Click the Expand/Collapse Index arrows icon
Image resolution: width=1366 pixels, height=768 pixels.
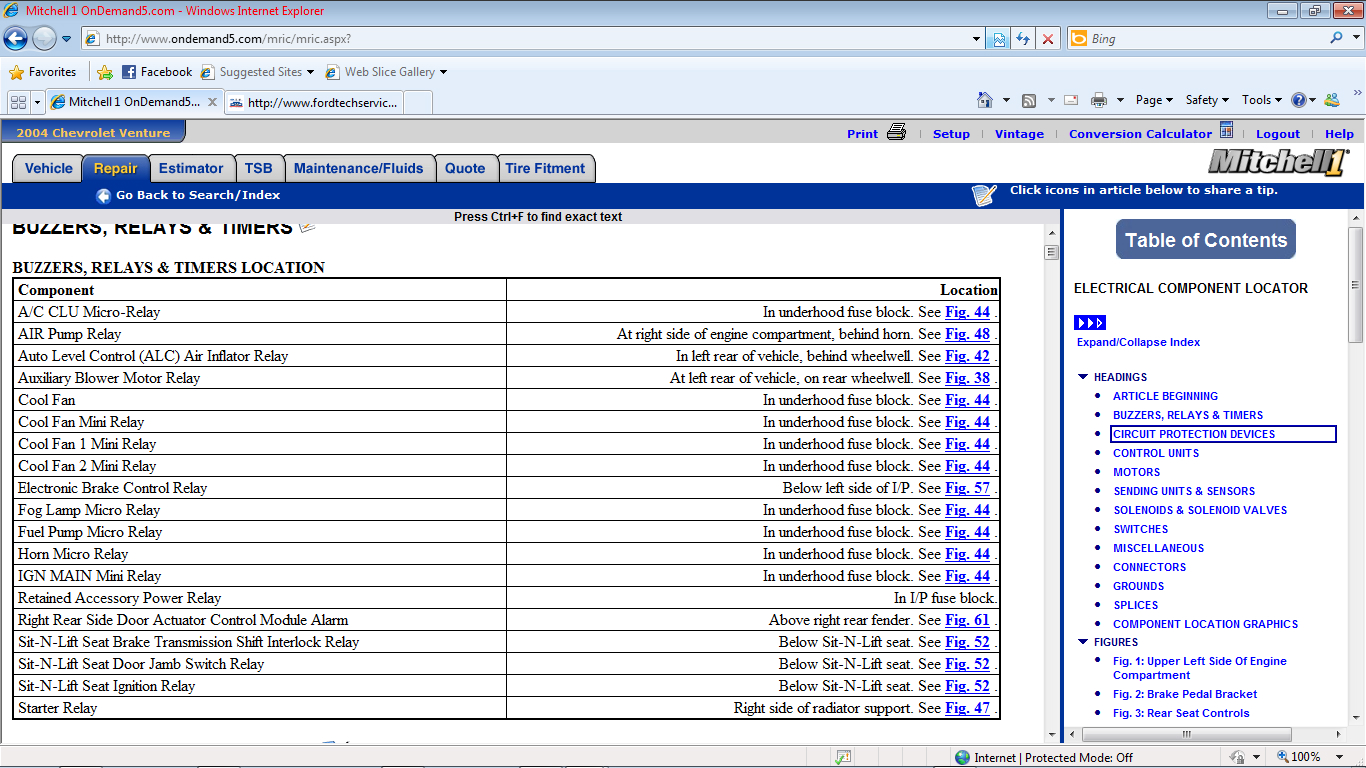[x=1090, y=323]
